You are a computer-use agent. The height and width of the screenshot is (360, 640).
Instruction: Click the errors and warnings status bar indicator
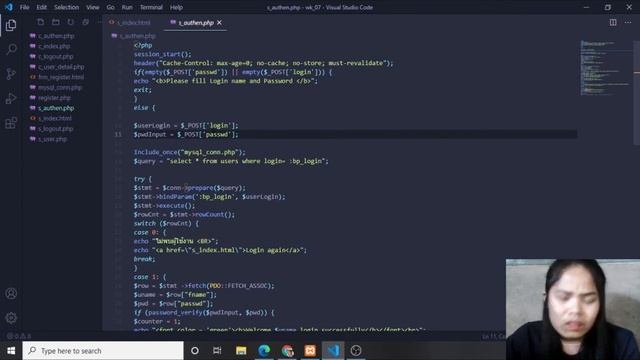click(x=19, y=336)
